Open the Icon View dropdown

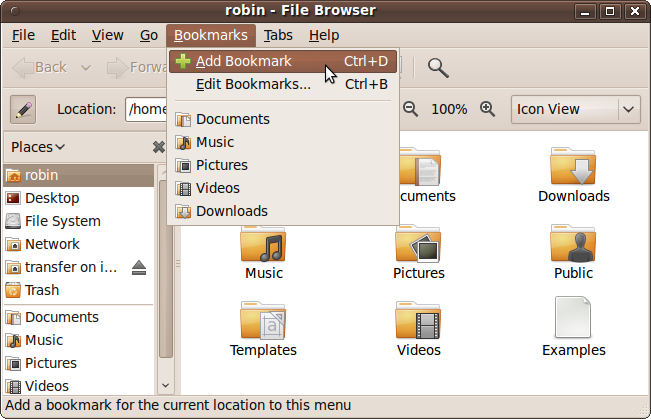[x=576, y=110]
